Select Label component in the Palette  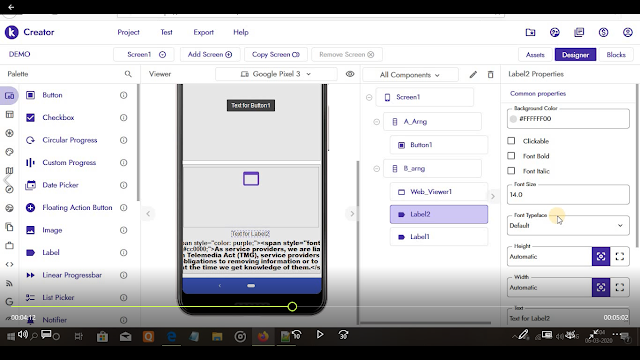(51, 253)
